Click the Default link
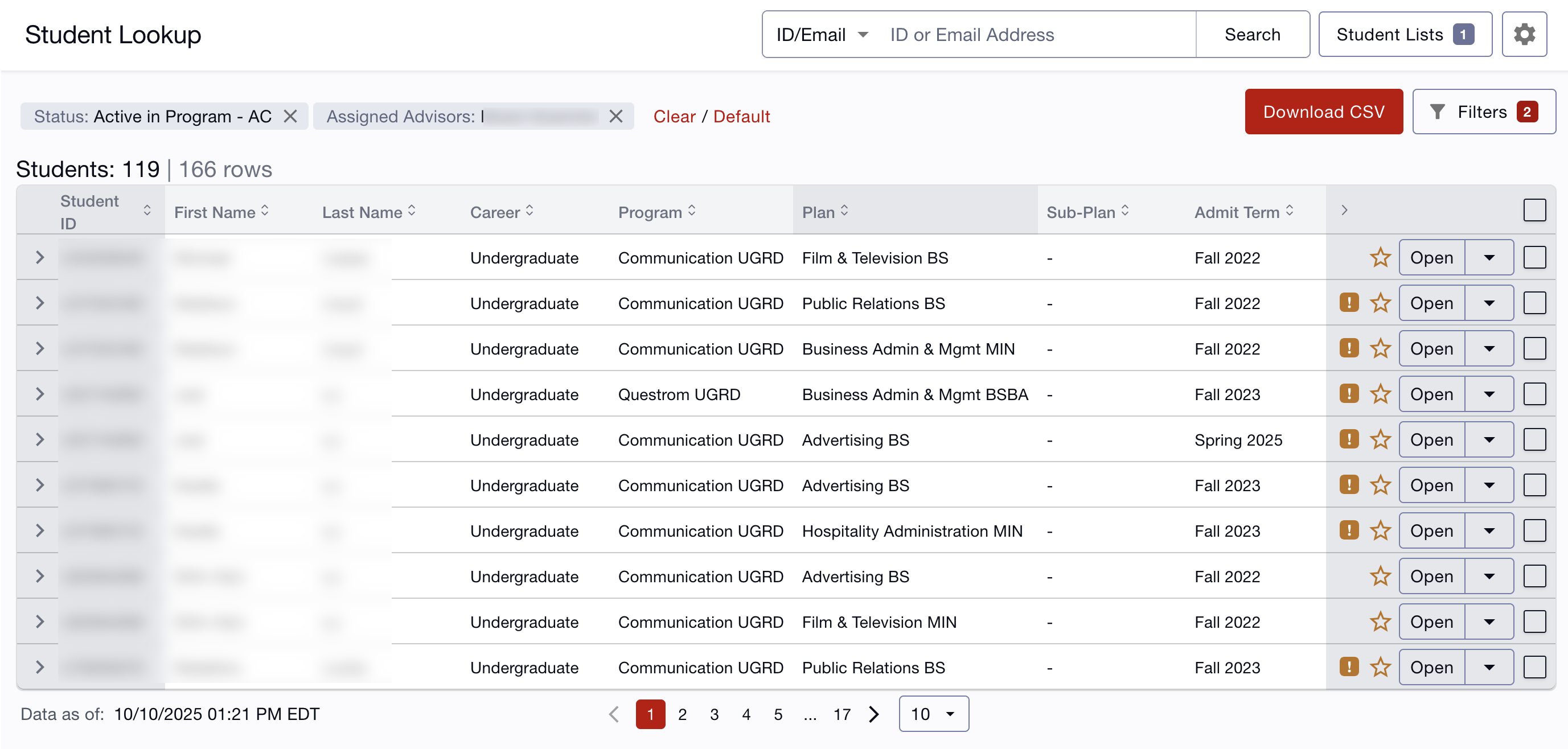Image resolution: width=1568 pixels, height=749 pixels. pos(741,116)
